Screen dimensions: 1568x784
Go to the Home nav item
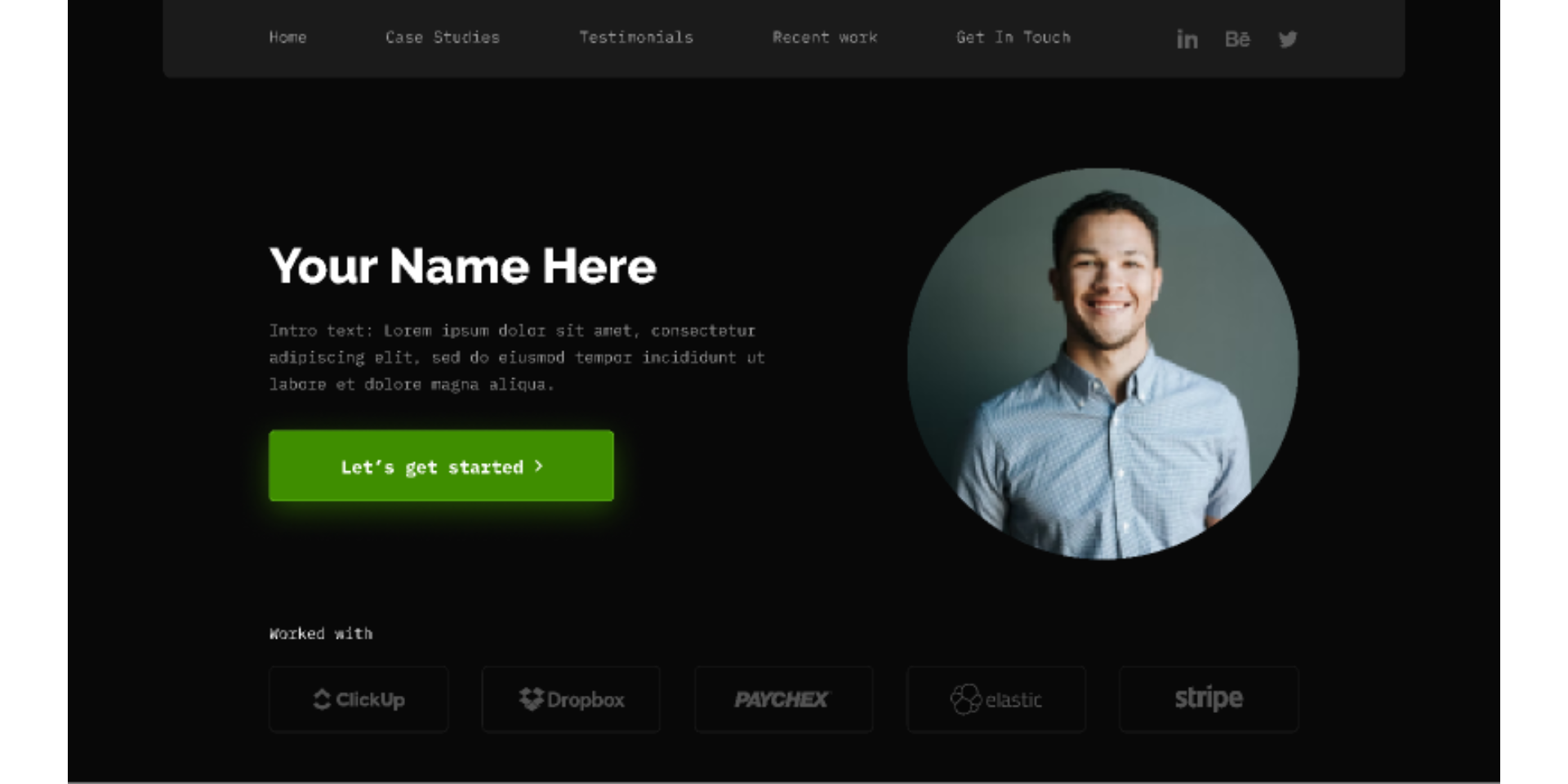pyautogui.click(x=287, y=38)
